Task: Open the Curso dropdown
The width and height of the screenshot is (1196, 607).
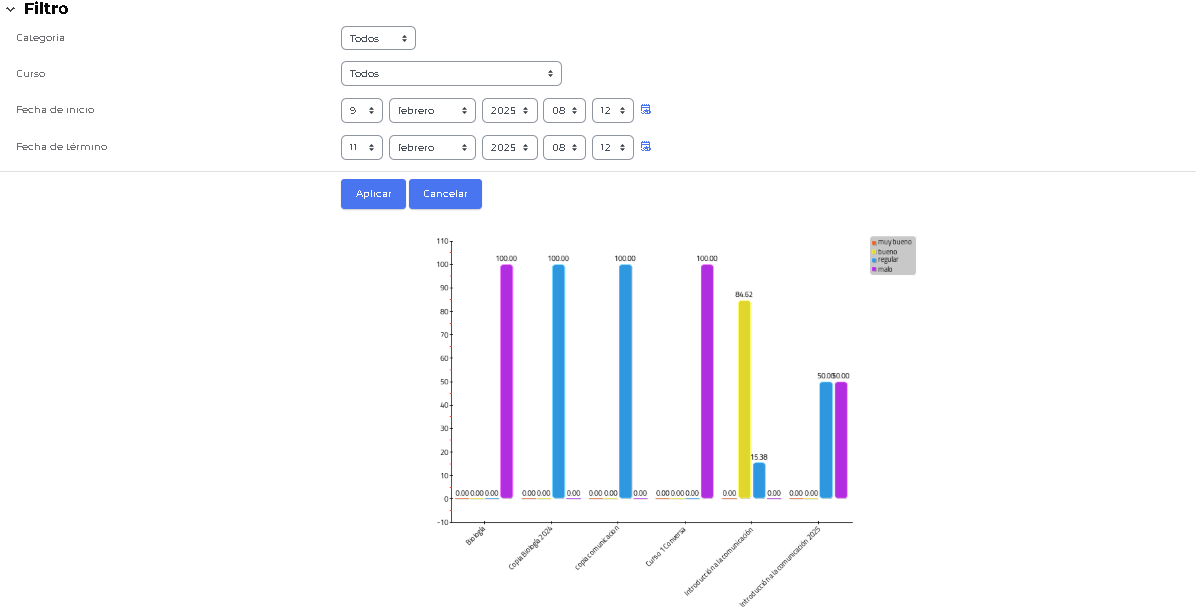Action: click(x=451, y=74)
